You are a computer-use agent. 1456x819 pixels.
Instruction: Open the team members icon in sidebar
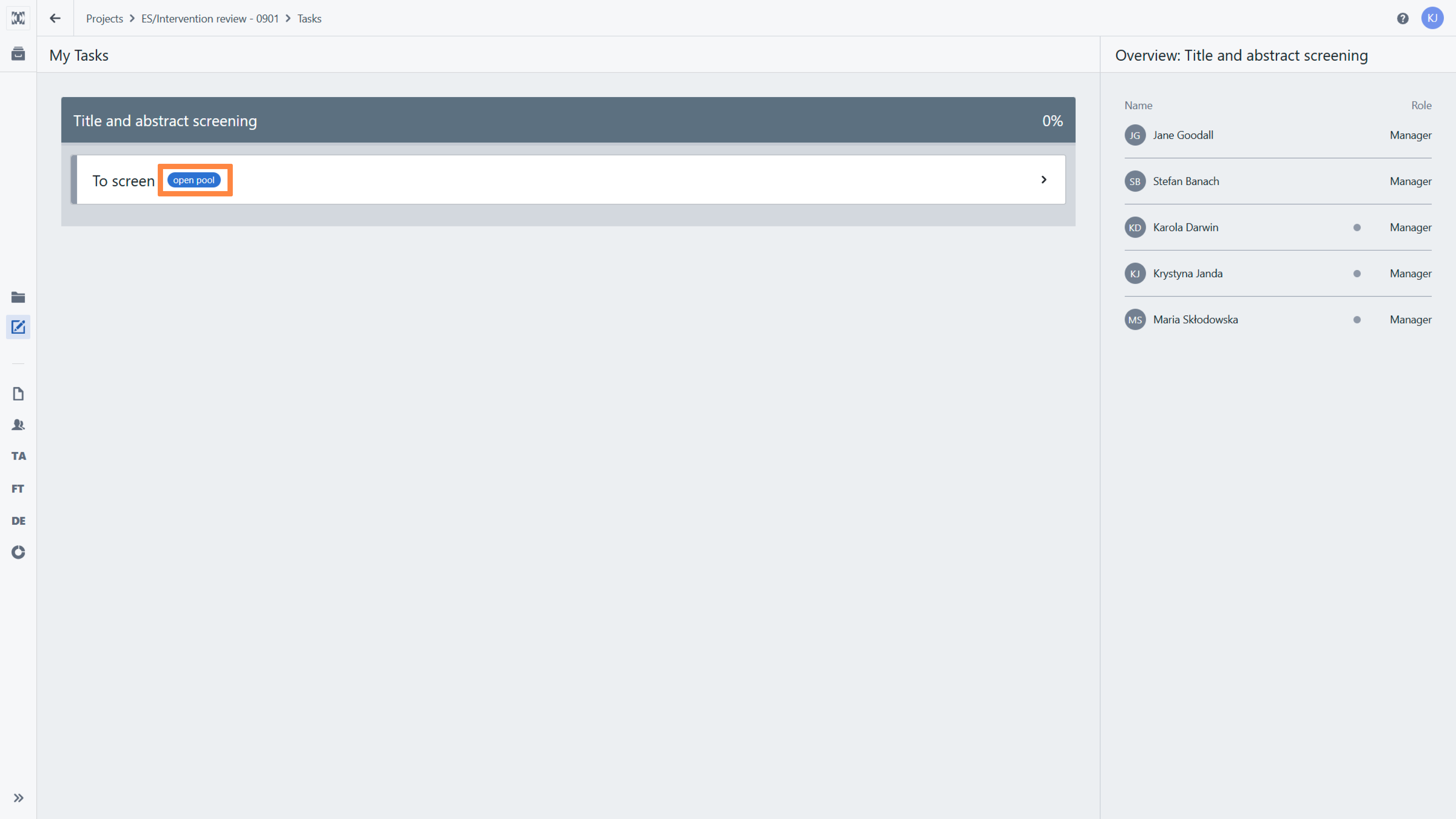[17, 425]
